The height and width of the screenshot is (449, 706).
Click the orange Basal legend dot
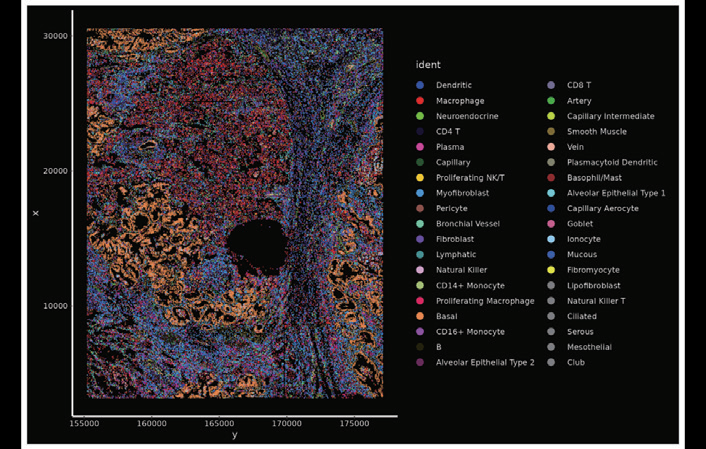coord(421,316)
